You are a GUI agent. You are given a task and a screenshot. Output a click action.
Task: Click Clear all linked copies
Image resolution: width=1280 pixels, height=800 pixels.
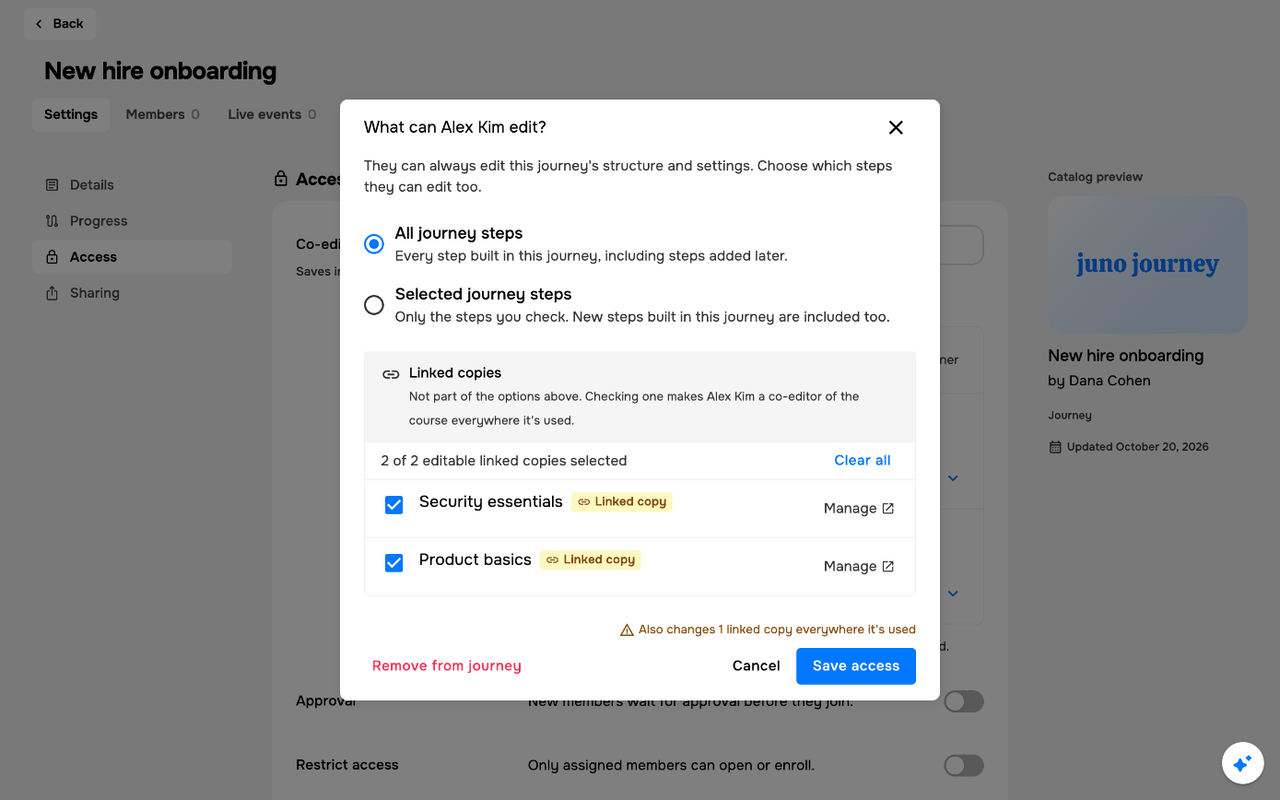tap(862, 460)
